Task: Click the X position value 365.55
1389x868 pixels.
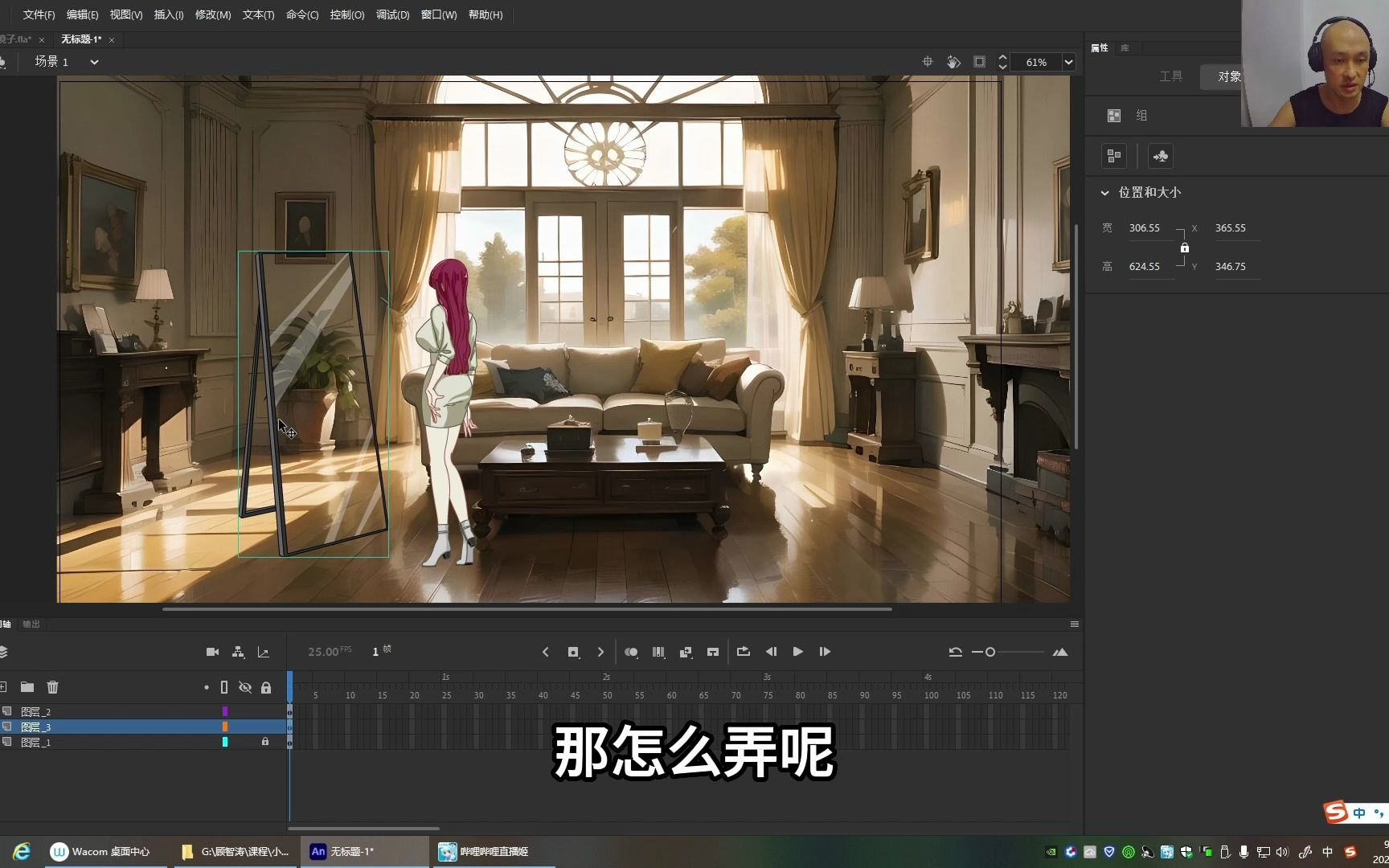Action: [x=1231, y=228]
